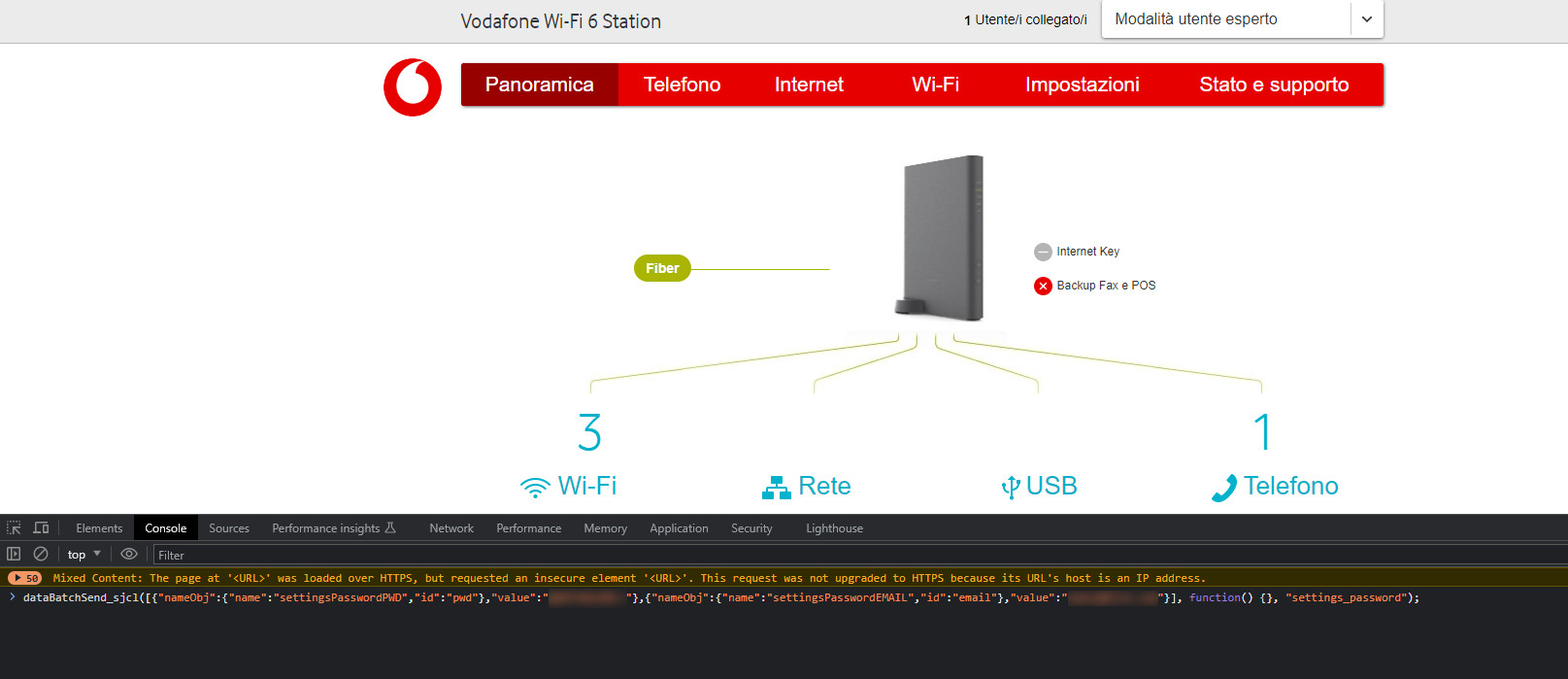Image resolution: width=1568 pixels, height=679 pixels.
Task: Click the Wi-Fi signal icon
Action: pos(535,487)
